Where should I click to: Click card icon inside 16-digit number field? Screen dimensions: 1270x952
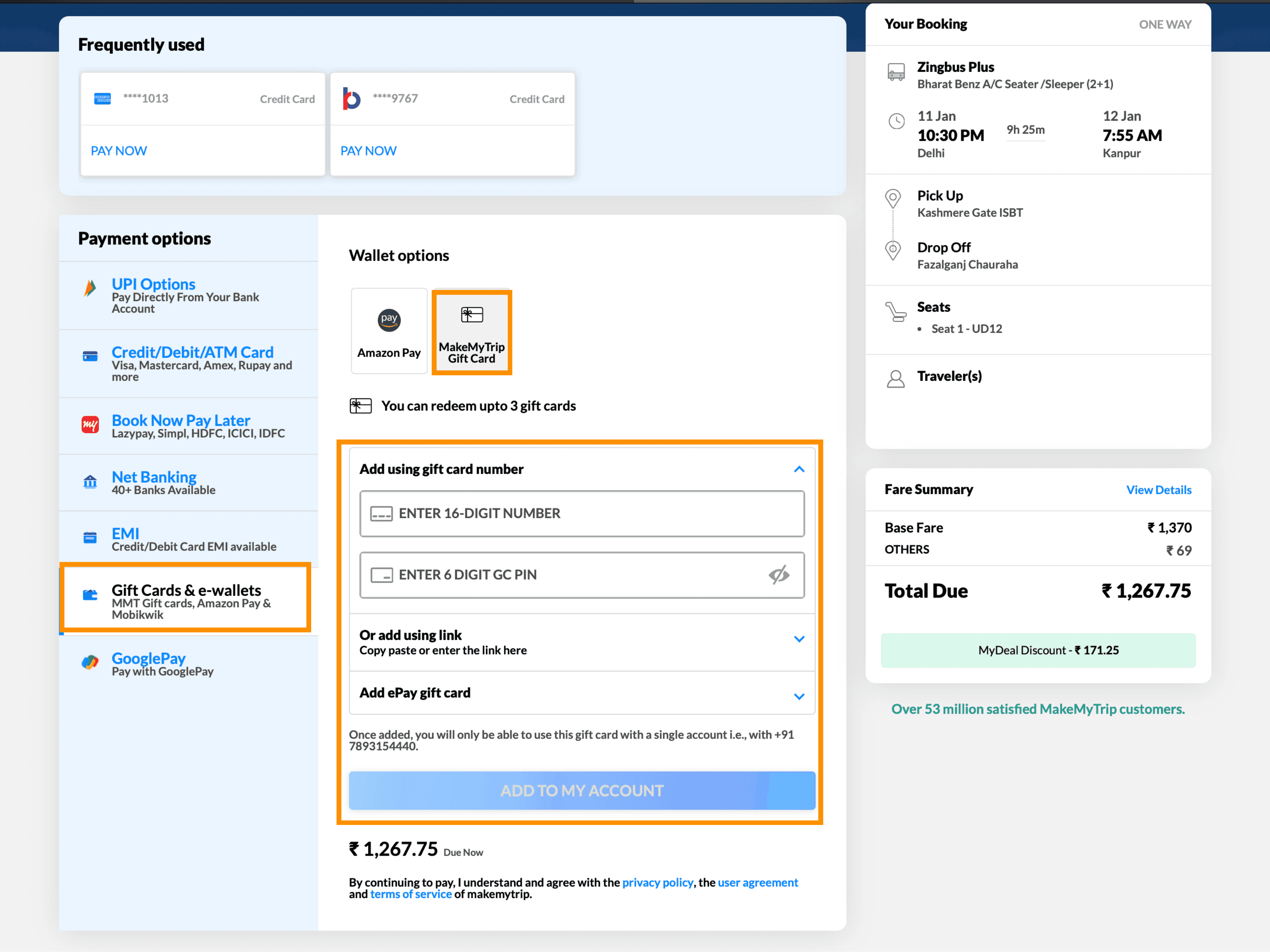coord(381,514)
